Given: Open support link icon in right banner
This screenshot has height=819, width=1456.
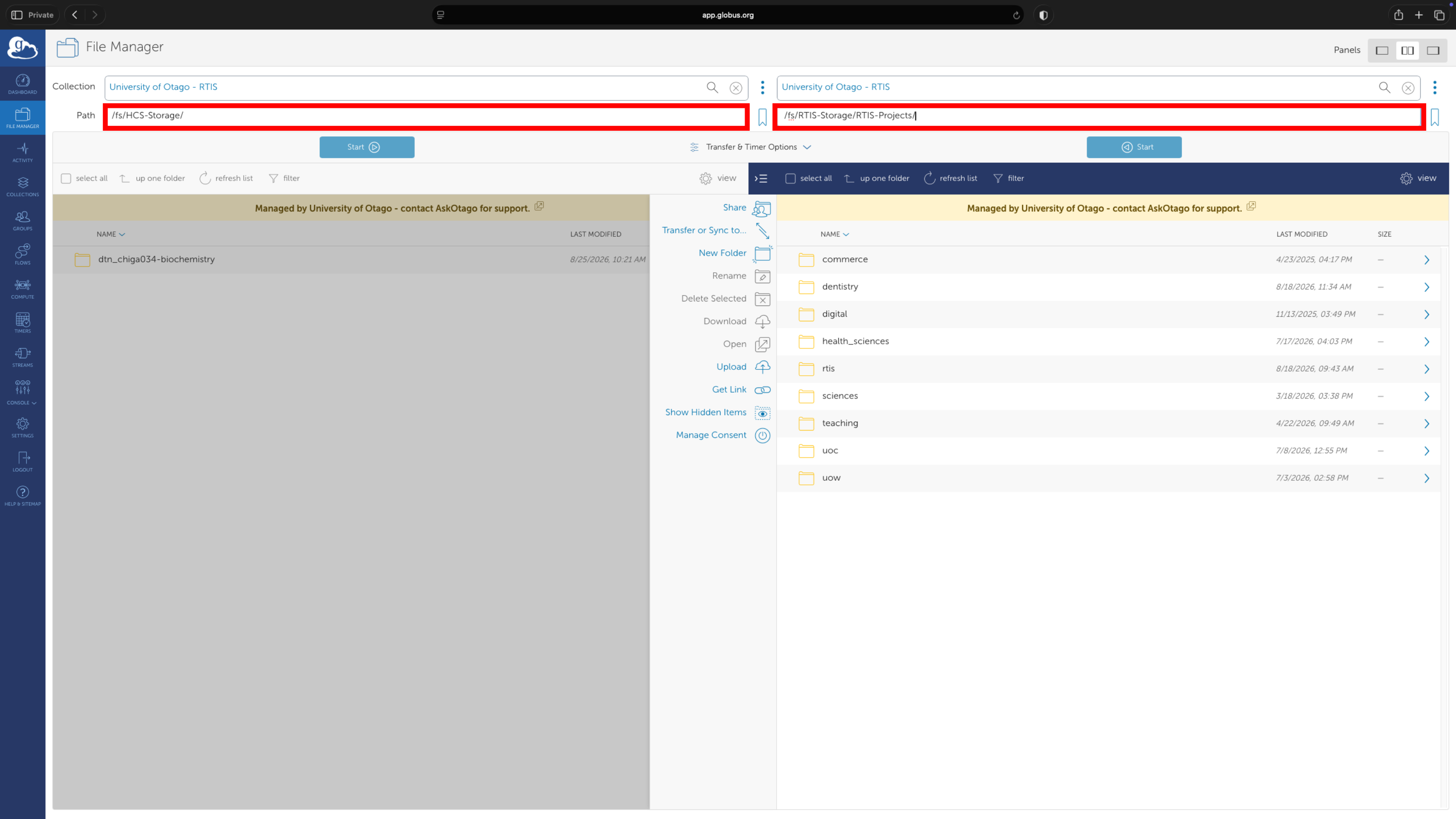Looking at the screenshot, I should pos(1251,206).
